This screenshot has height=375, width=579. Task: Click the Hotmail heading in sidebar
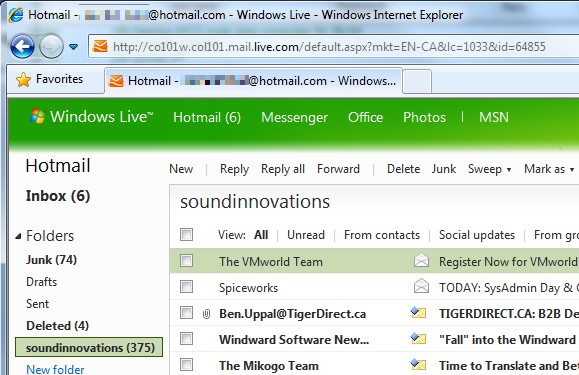pos(58,166)
